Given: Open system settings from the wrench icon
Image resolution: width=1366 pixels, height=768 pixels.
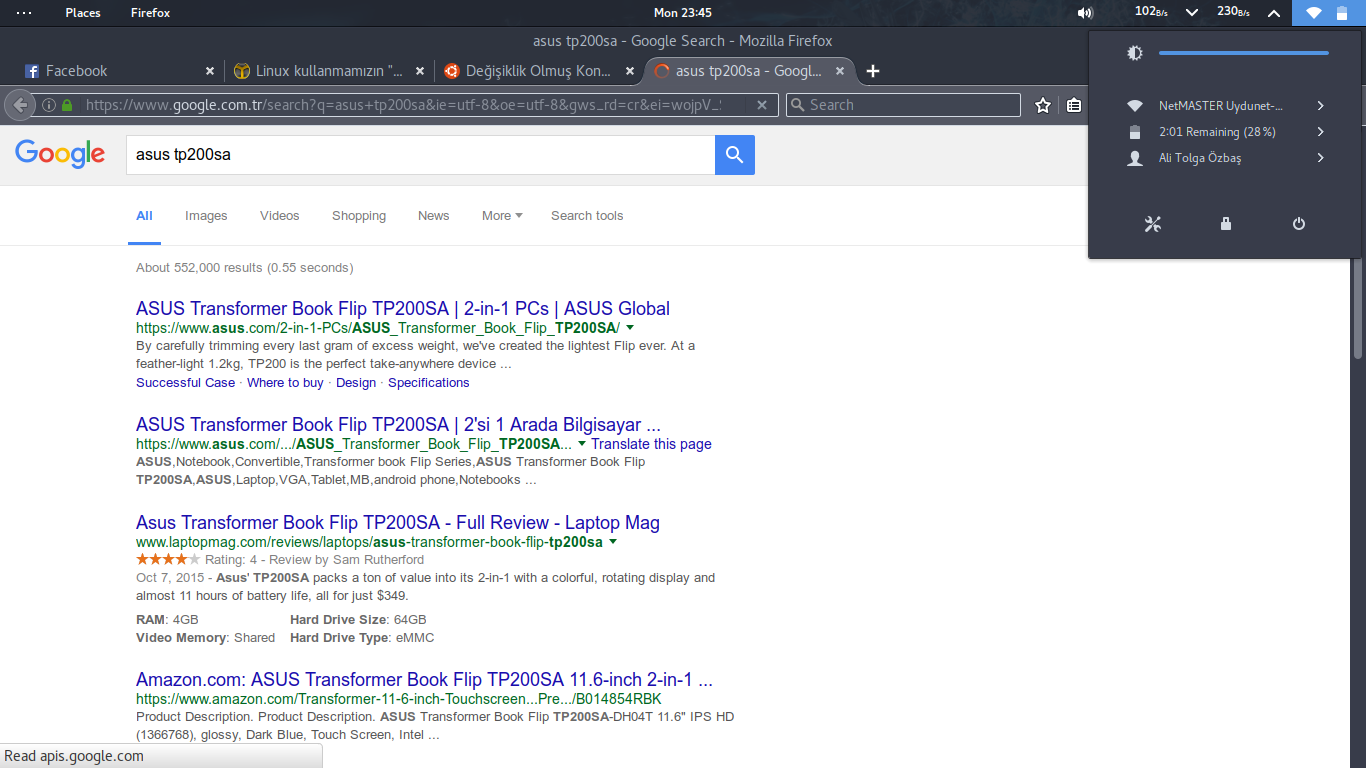Looking at the screenshot, I should point(1153,224).
